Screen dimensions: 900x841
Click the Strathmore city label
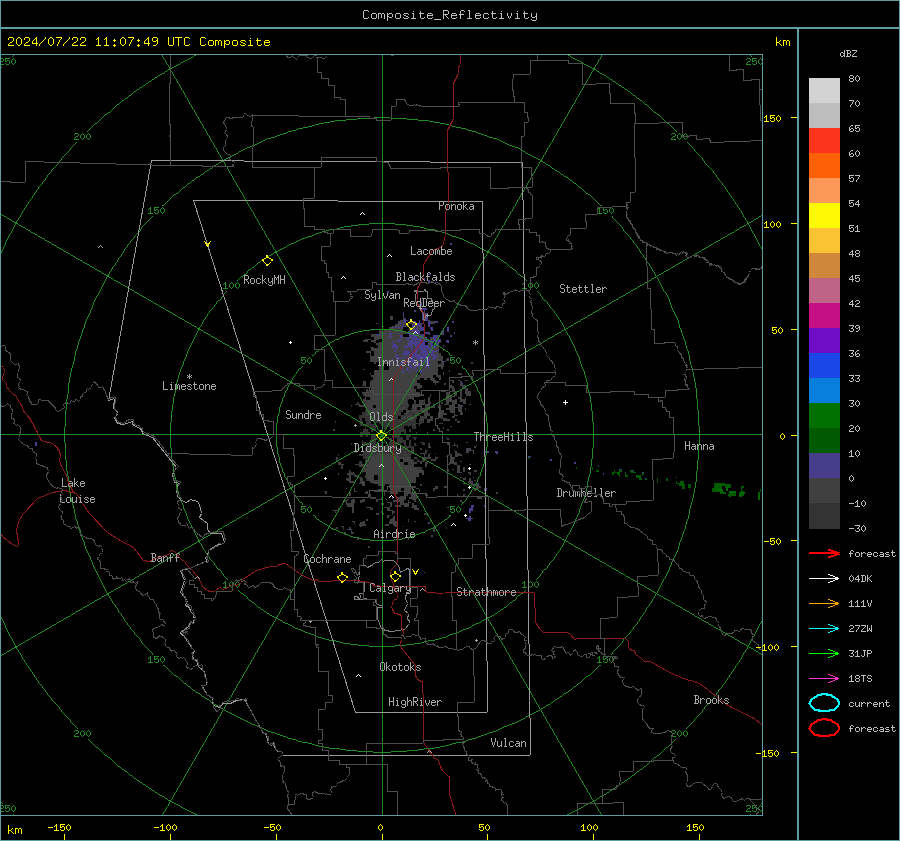486,592
